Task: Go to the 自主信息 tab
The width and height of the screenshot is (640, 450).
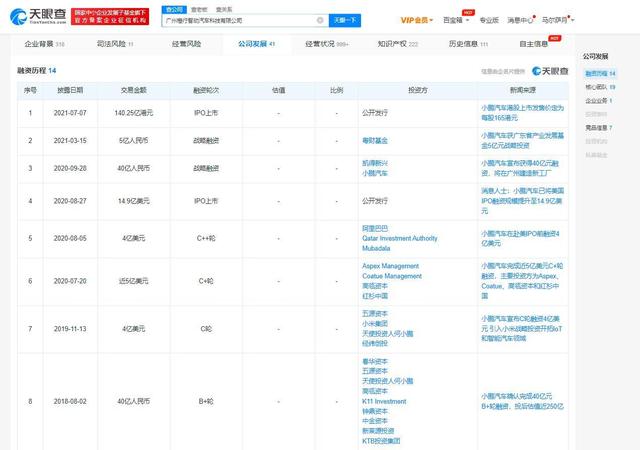Action: tap(539, 44)
